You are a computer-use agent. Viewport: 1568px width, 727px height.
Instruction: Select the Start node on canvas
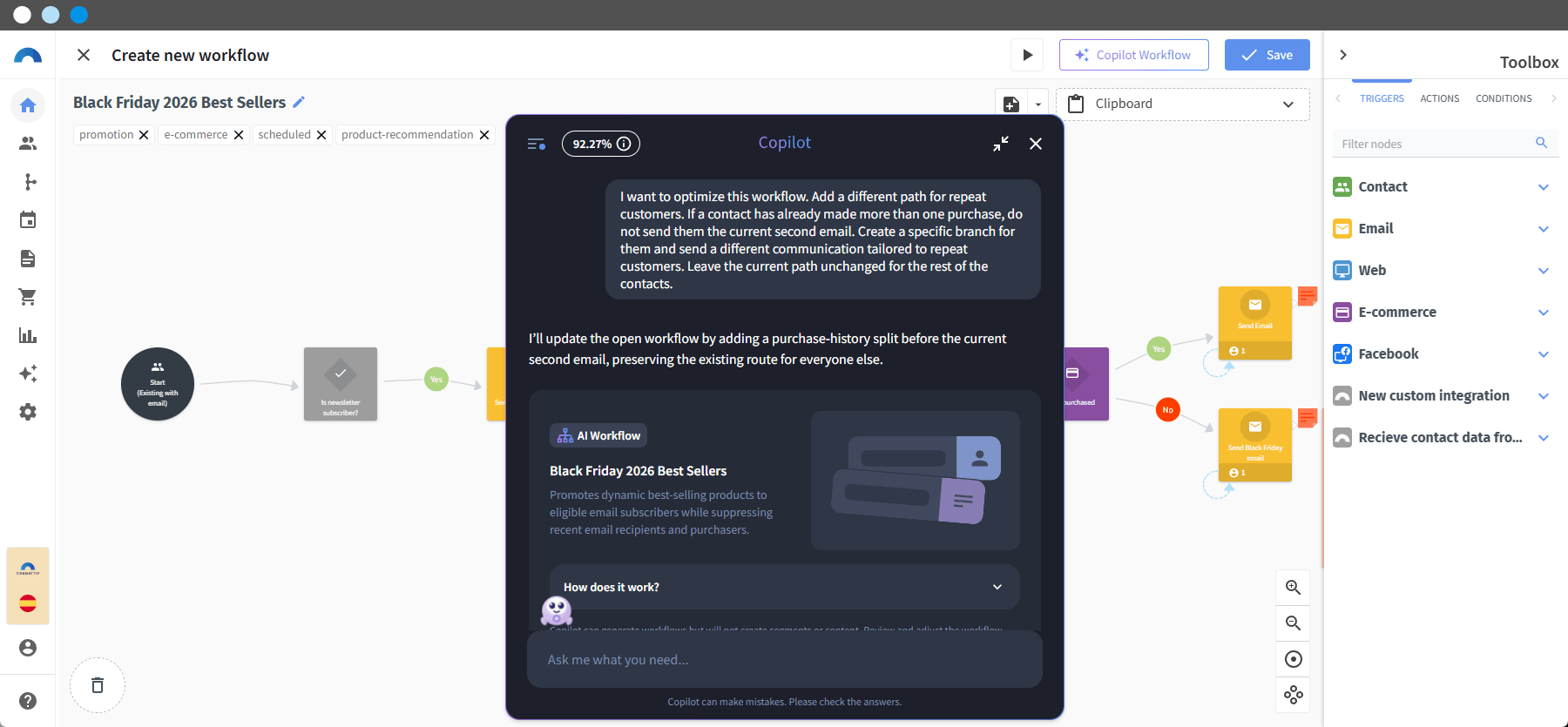point(158,384)
